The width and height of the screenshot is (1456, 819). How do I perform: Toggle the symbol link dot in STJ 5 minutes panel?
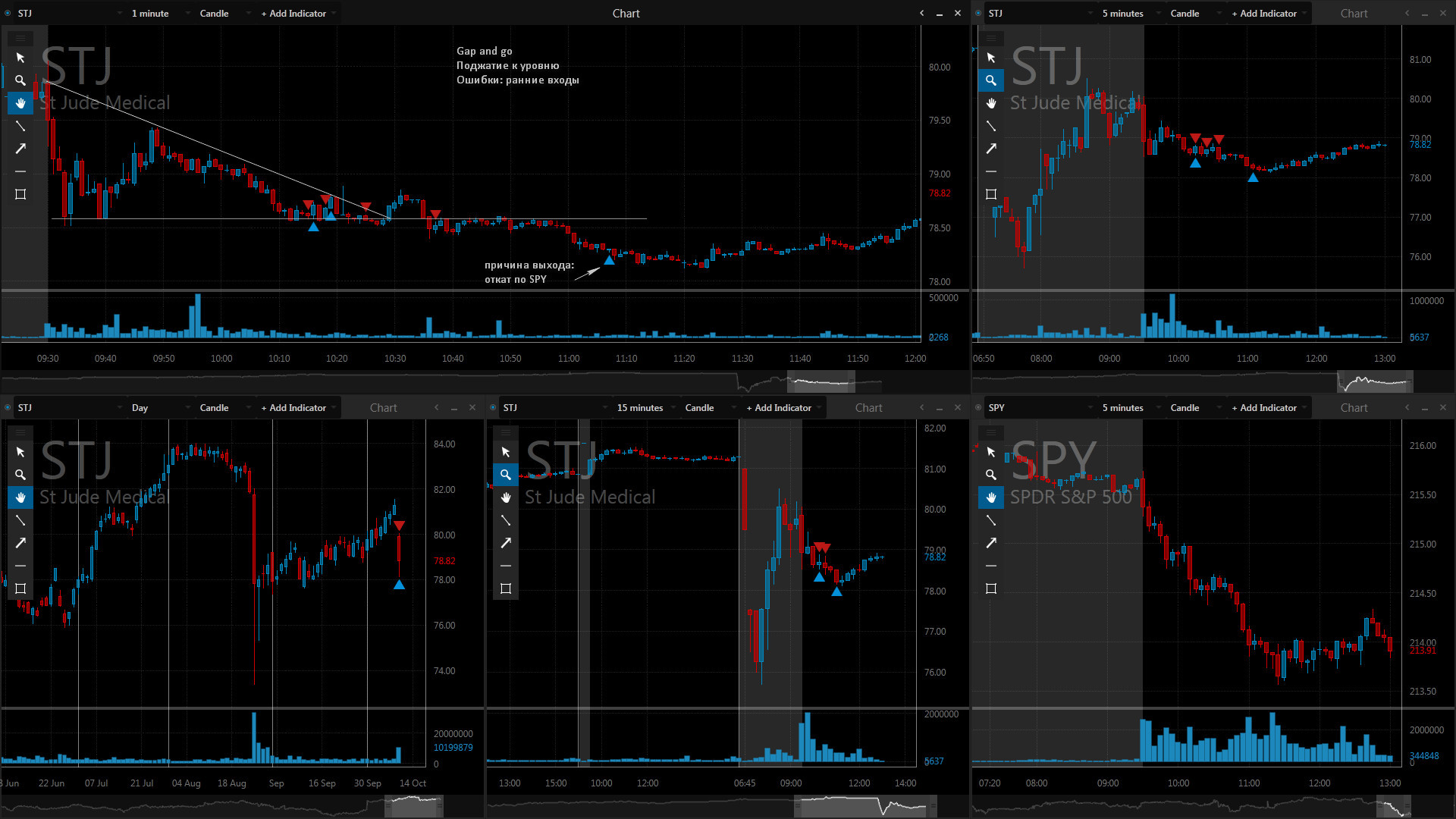coord(978,13)
